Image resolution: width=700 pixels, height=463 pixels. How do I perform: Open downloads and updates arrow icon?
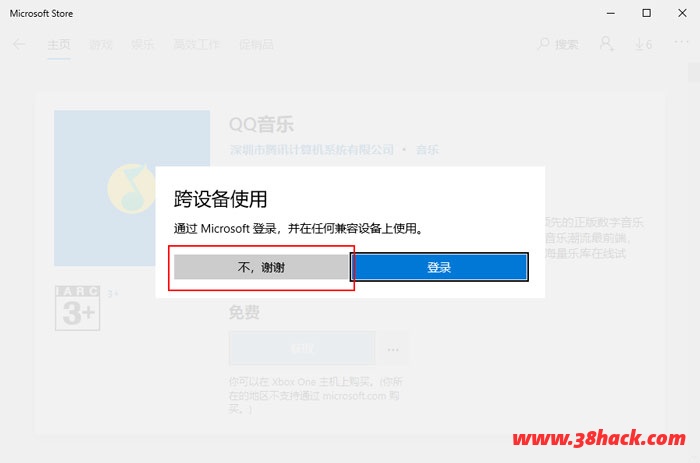click(643, 45)
